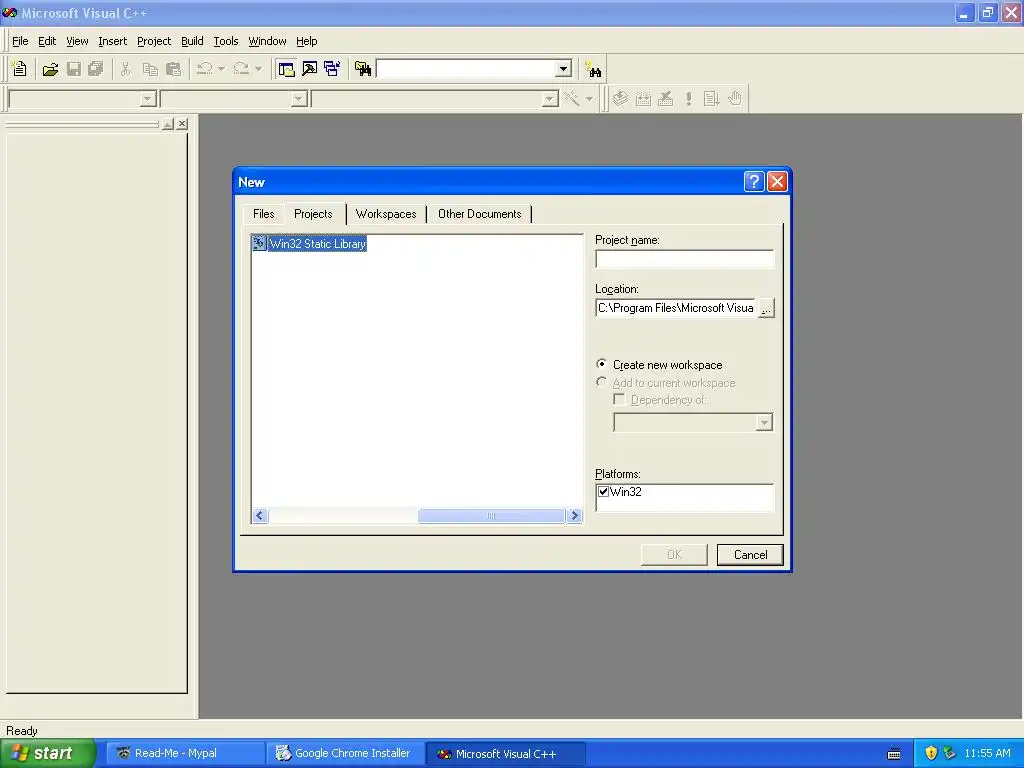
Task: Click the Paste clipboard icon
Action: 174,69
